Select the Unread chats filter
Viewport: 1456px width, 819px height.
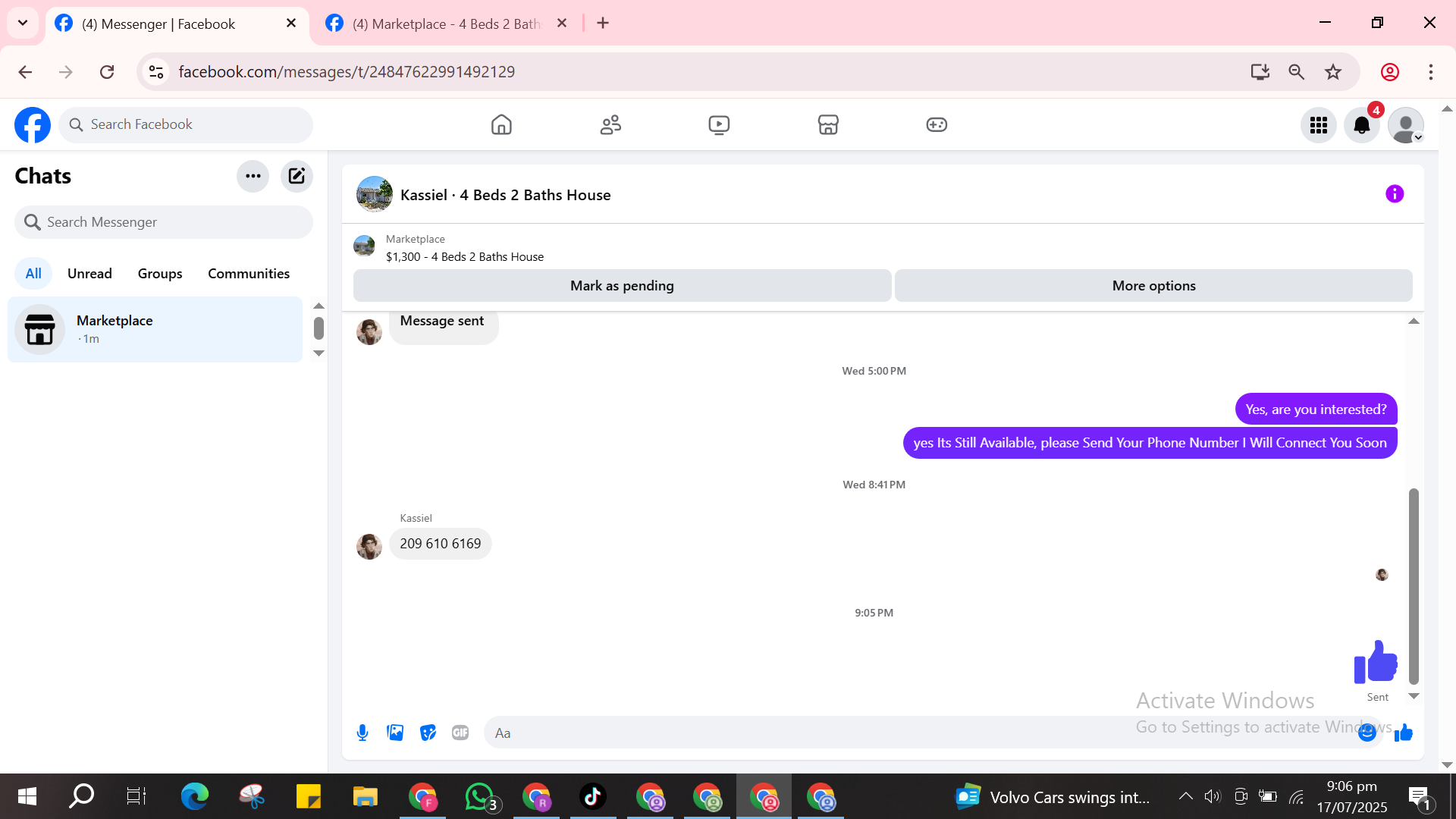click(x=89, y=274)
